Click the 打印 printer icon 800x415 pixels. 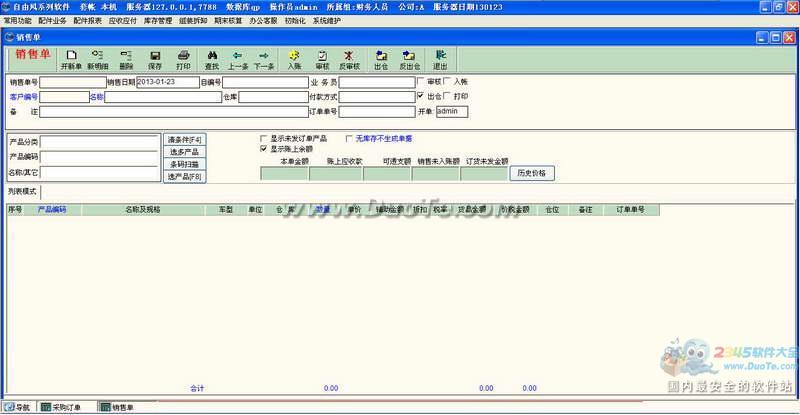183,55
